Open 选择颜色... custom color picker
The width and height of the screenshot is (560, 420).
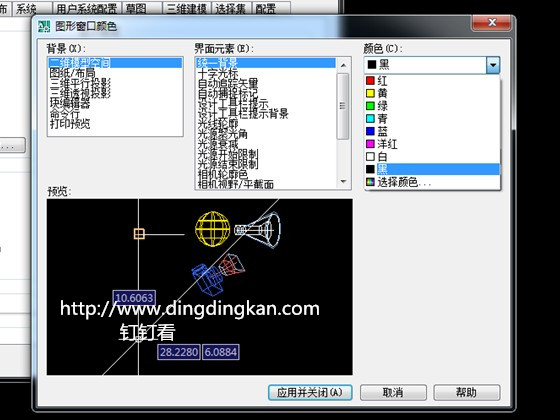point(432,182)
